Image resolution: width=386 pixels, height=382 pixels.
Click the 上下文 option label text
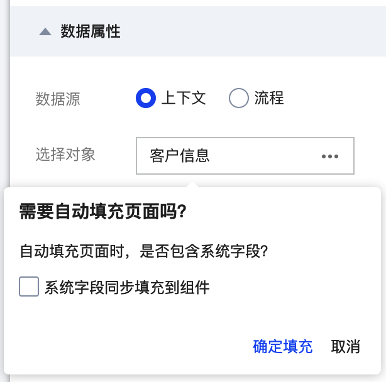(x=184, y=98)
